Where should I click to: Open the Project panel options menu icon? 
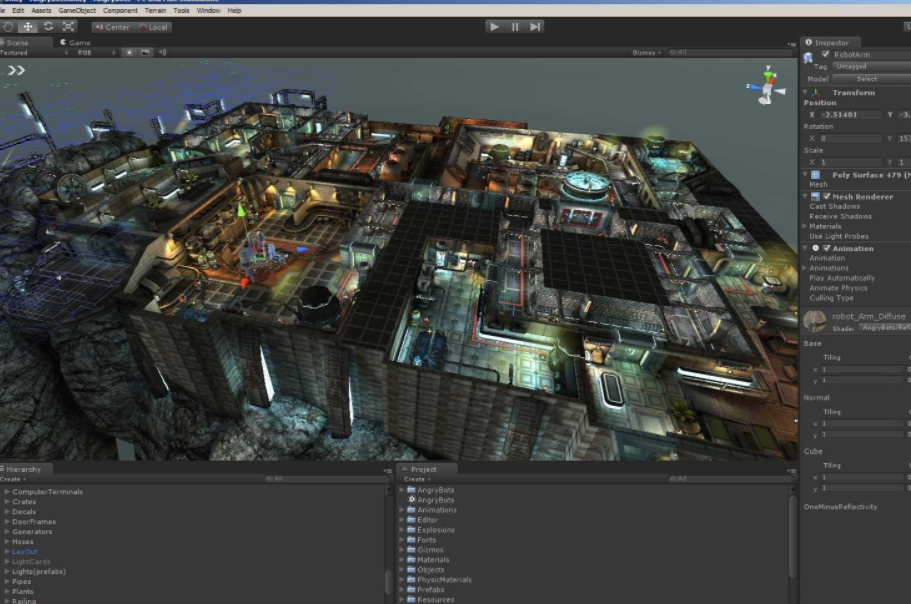coord(791,470)
